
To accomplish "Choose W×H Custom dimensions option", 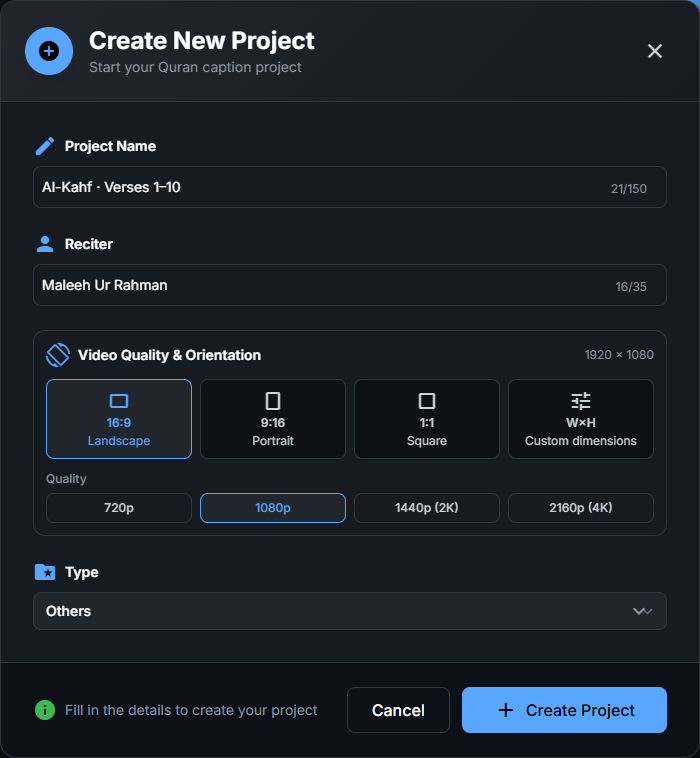I will (581, 419).
